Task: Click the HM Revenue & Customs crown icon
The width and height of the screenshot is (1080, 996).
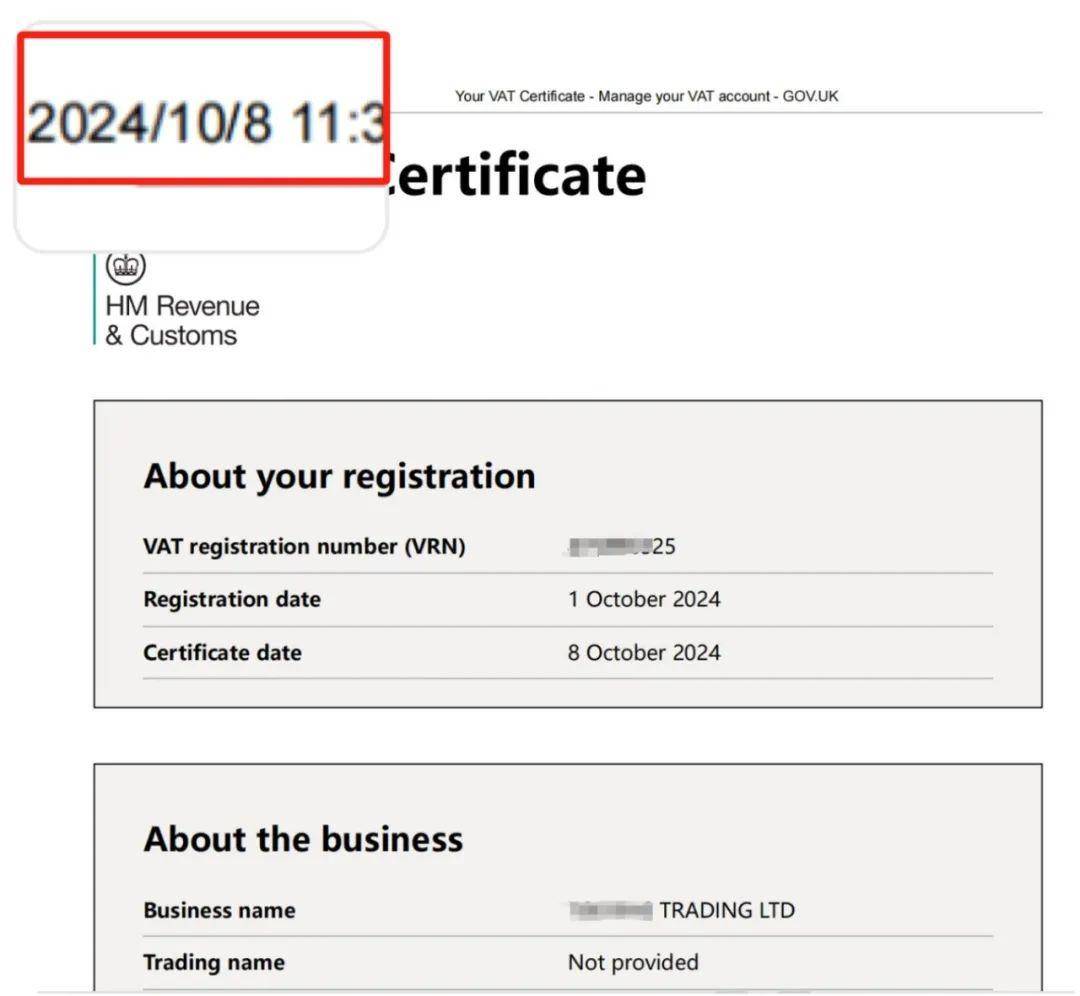Action: click(125, 267)
